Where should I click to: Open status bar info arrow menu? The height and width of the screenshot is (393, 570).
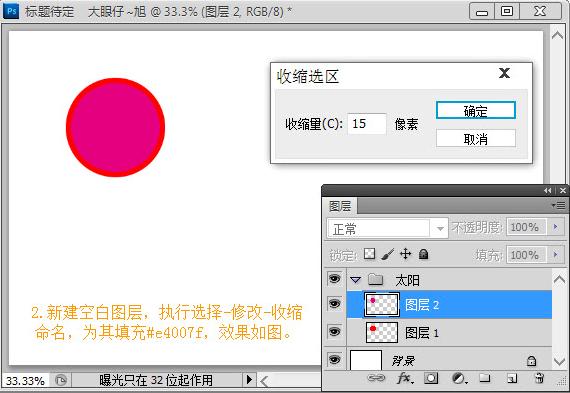(249, 380)
